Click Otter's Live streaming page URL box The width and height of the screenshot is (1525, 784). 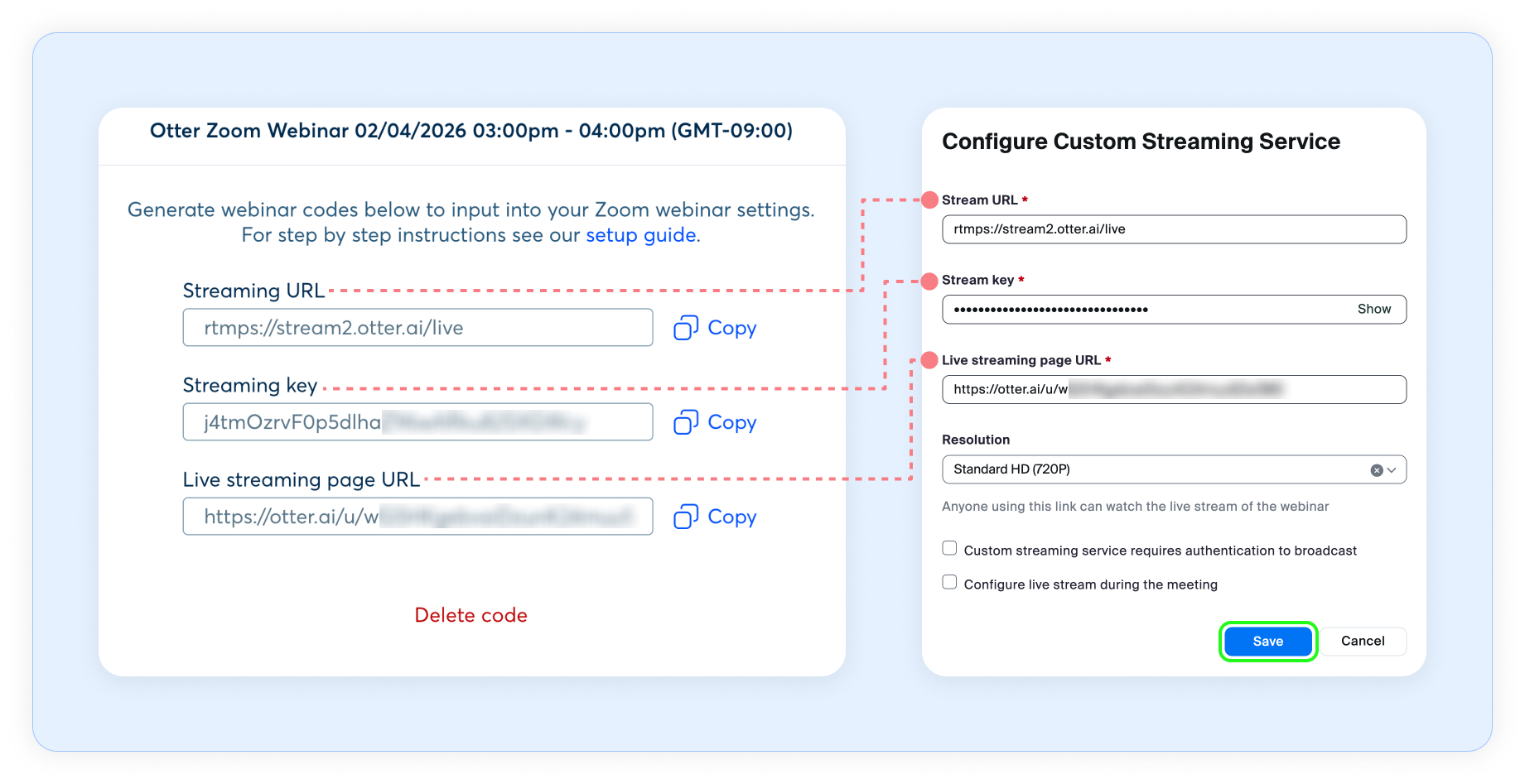pos(417,517)
